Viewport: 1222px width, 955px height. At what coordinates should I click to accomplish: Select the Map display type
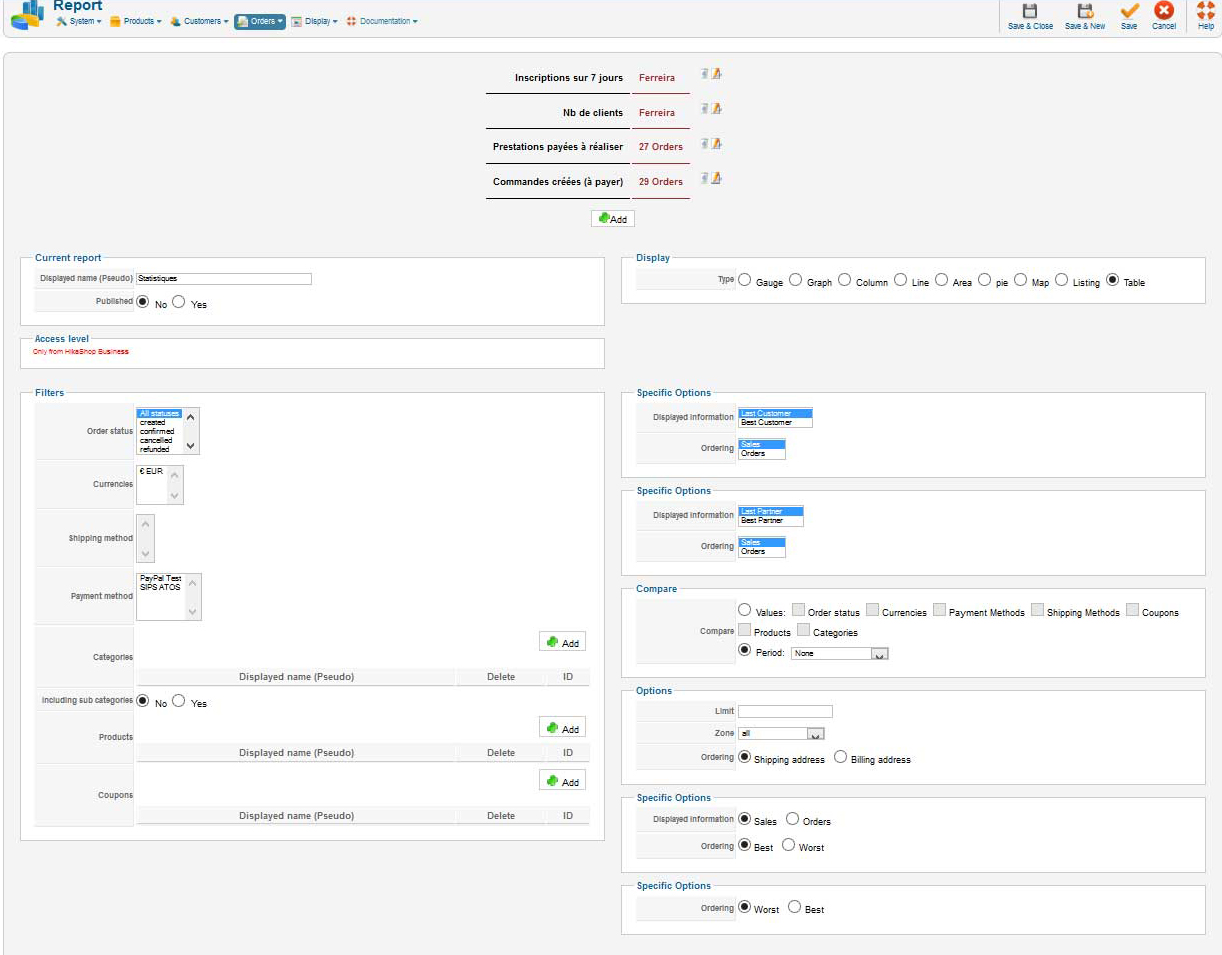point(1021,281)
